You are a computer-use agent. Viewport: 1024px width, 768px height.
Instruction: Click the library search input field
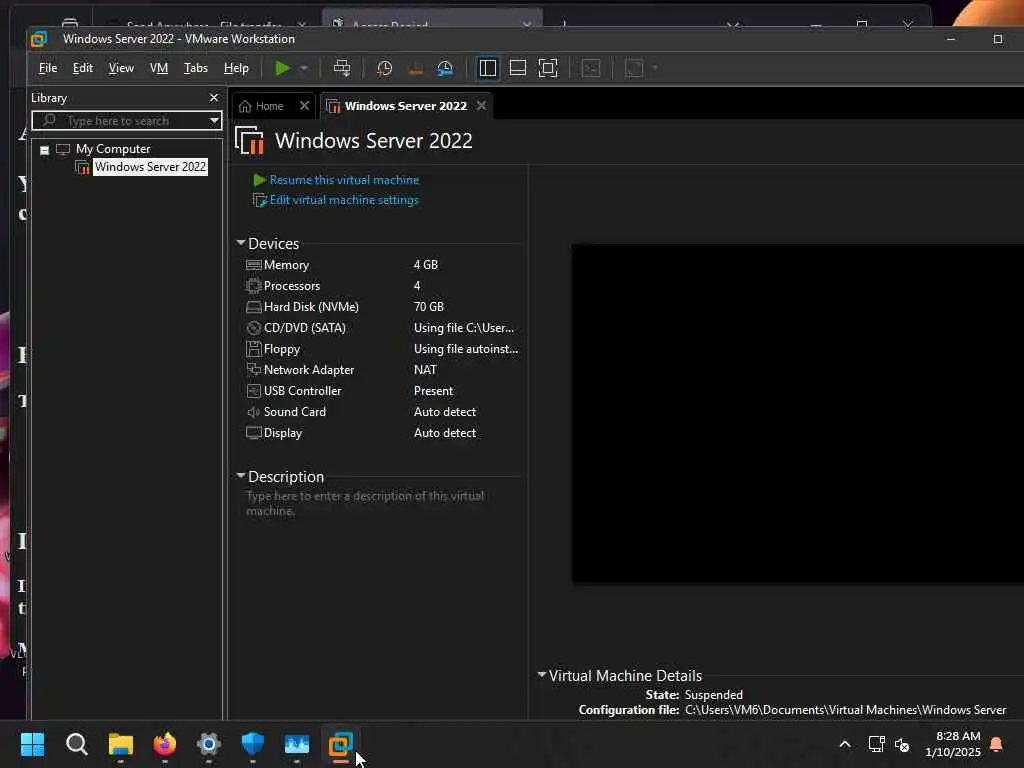126,121
